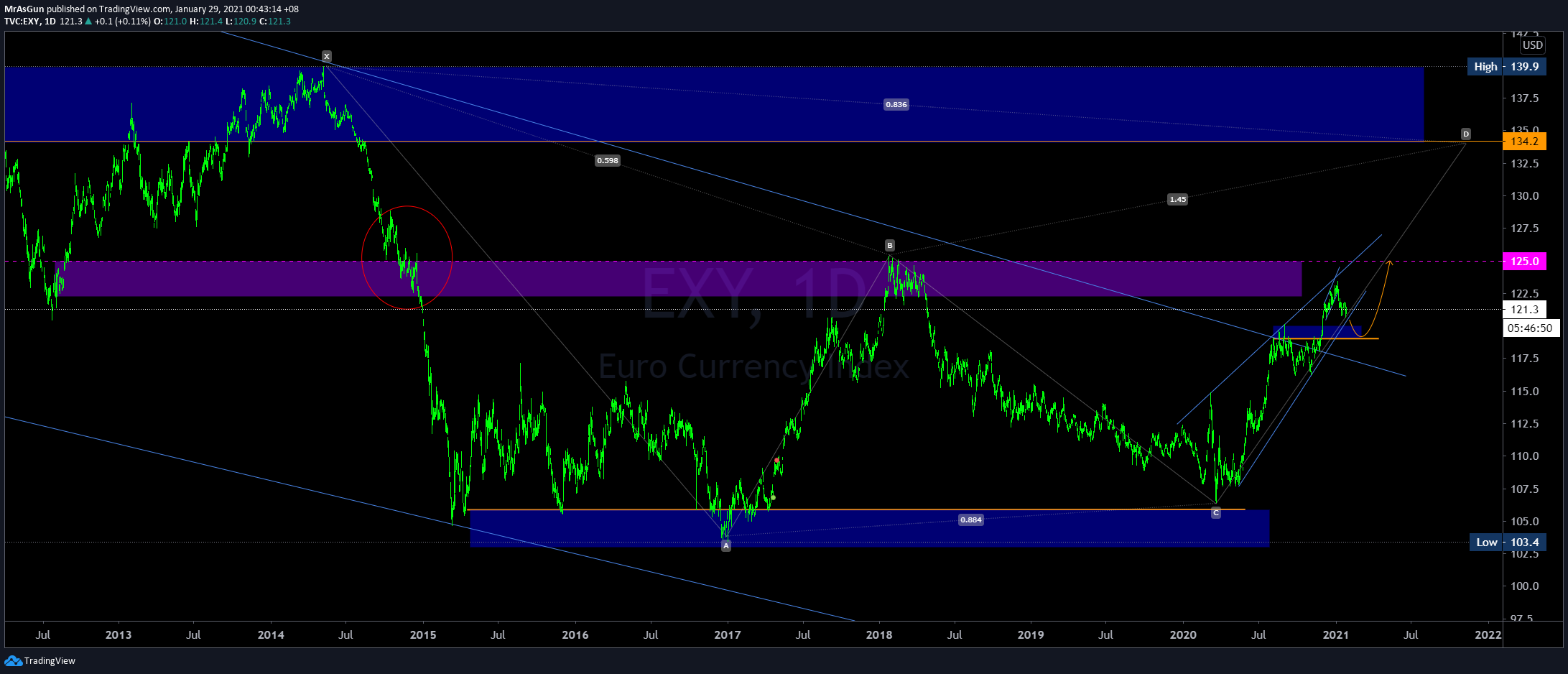Click the 132.5 price axis value
1568x674 pixels.
coord(1525,164)
